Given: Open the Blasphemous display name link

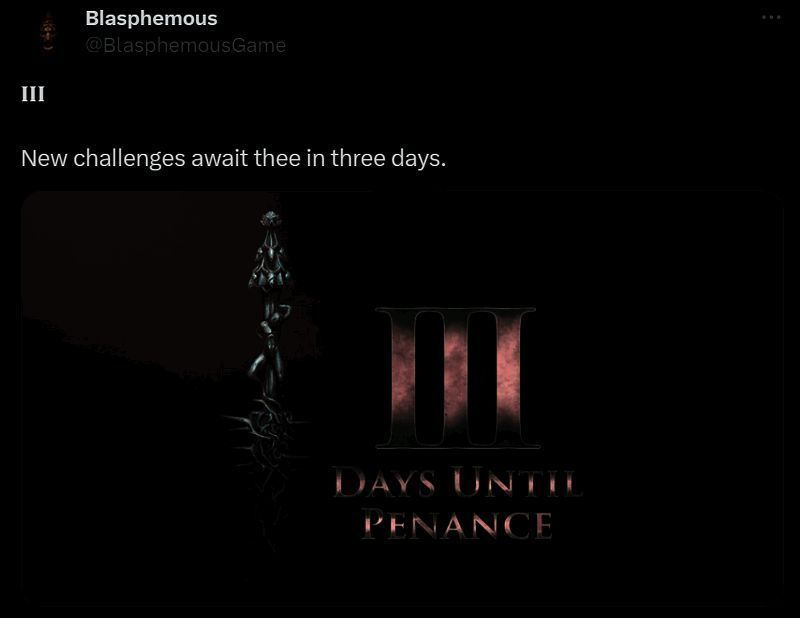Looking at the screenshot, I should [x=152, y=18].
